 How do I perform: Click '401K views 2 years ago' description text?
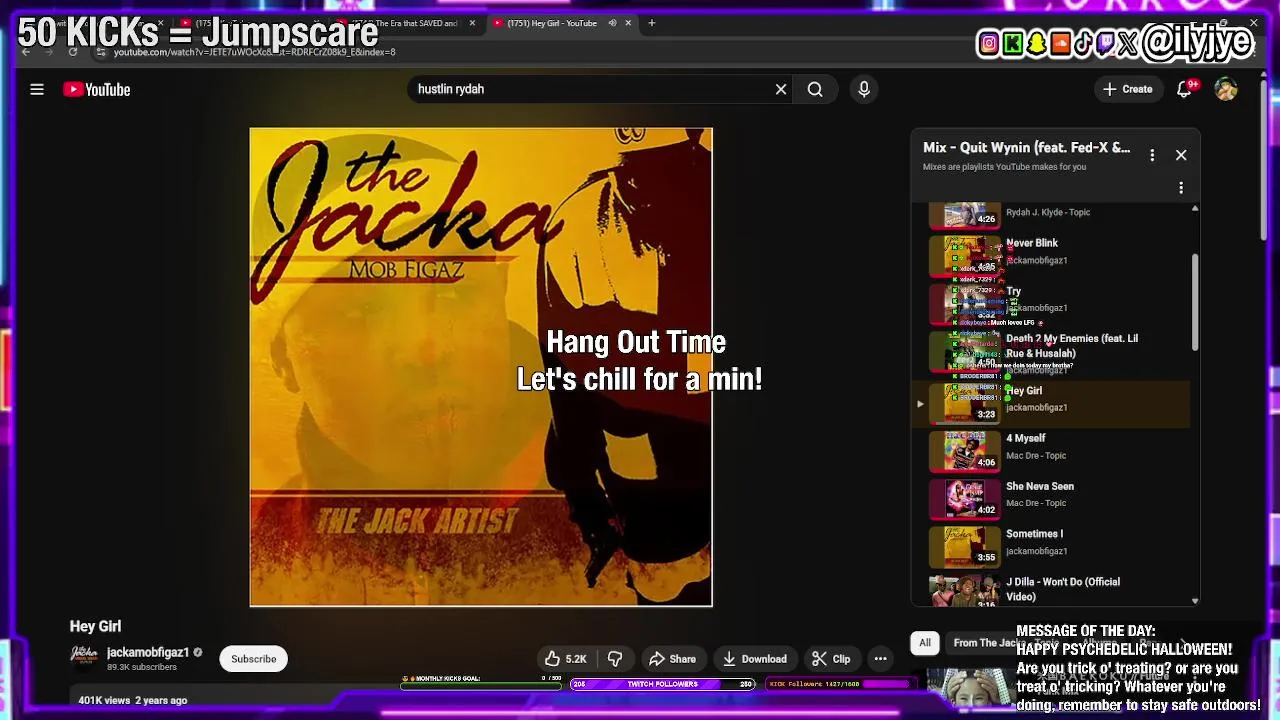coord(133,700)
